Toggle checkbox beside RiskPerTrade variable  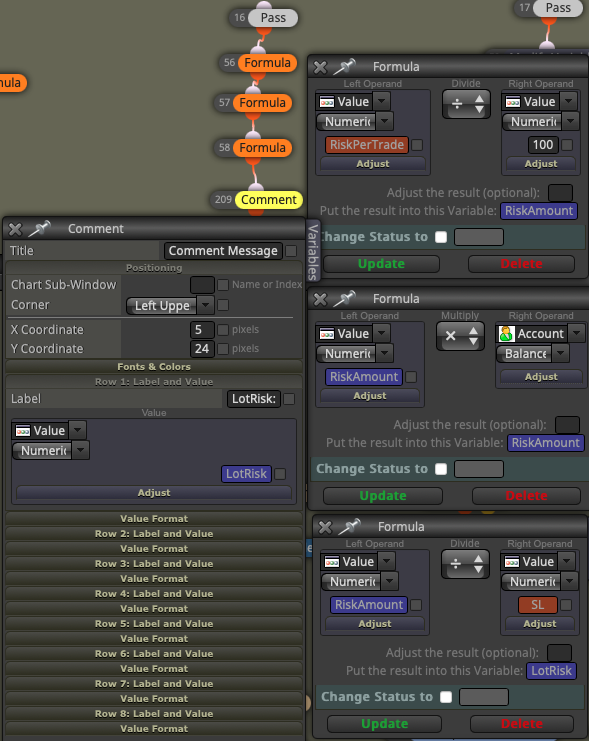tap(417, 145)
